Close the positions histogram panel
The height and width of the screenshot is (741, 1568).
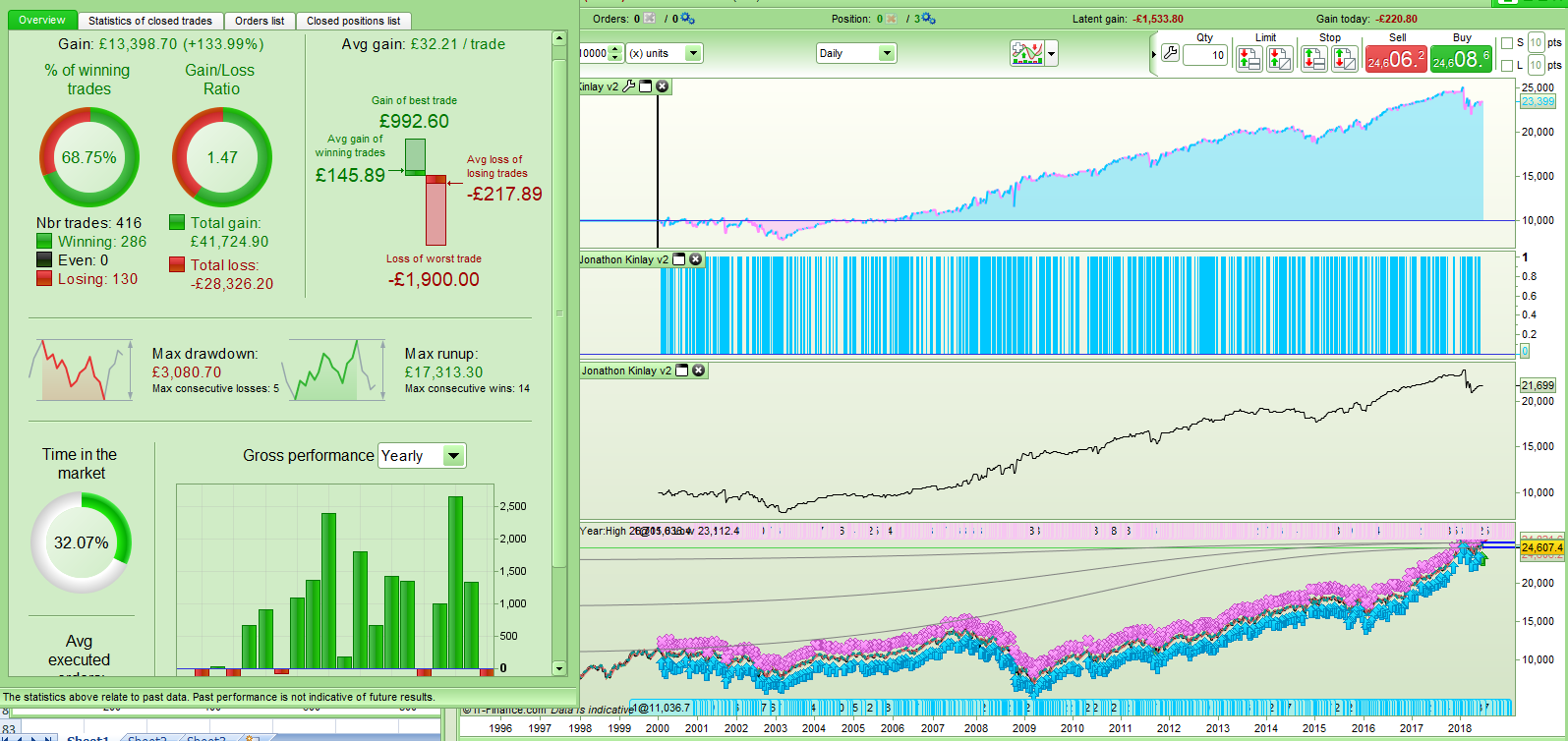tap(696, 259)
